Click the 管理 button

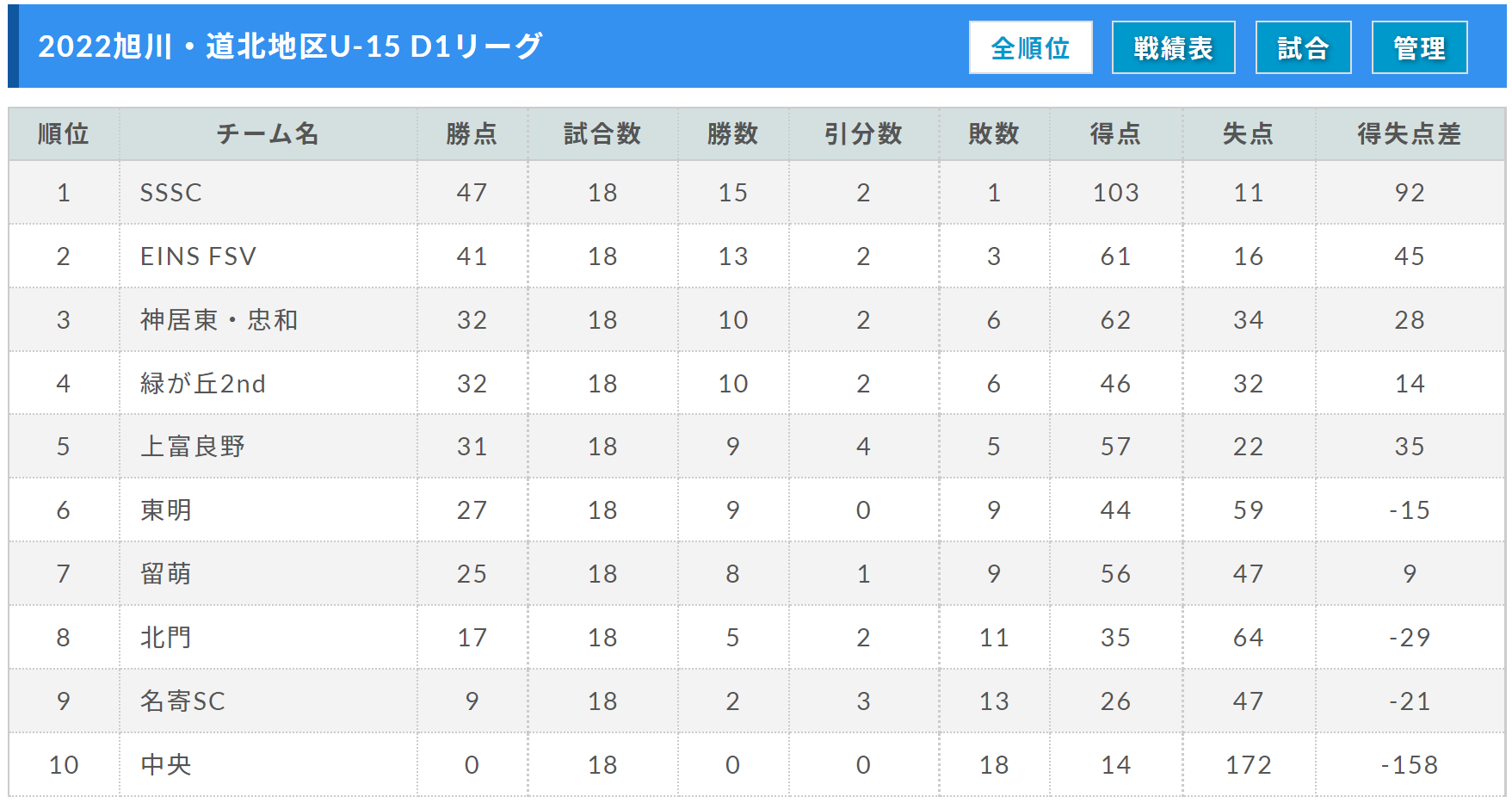tap(1419, 47)
